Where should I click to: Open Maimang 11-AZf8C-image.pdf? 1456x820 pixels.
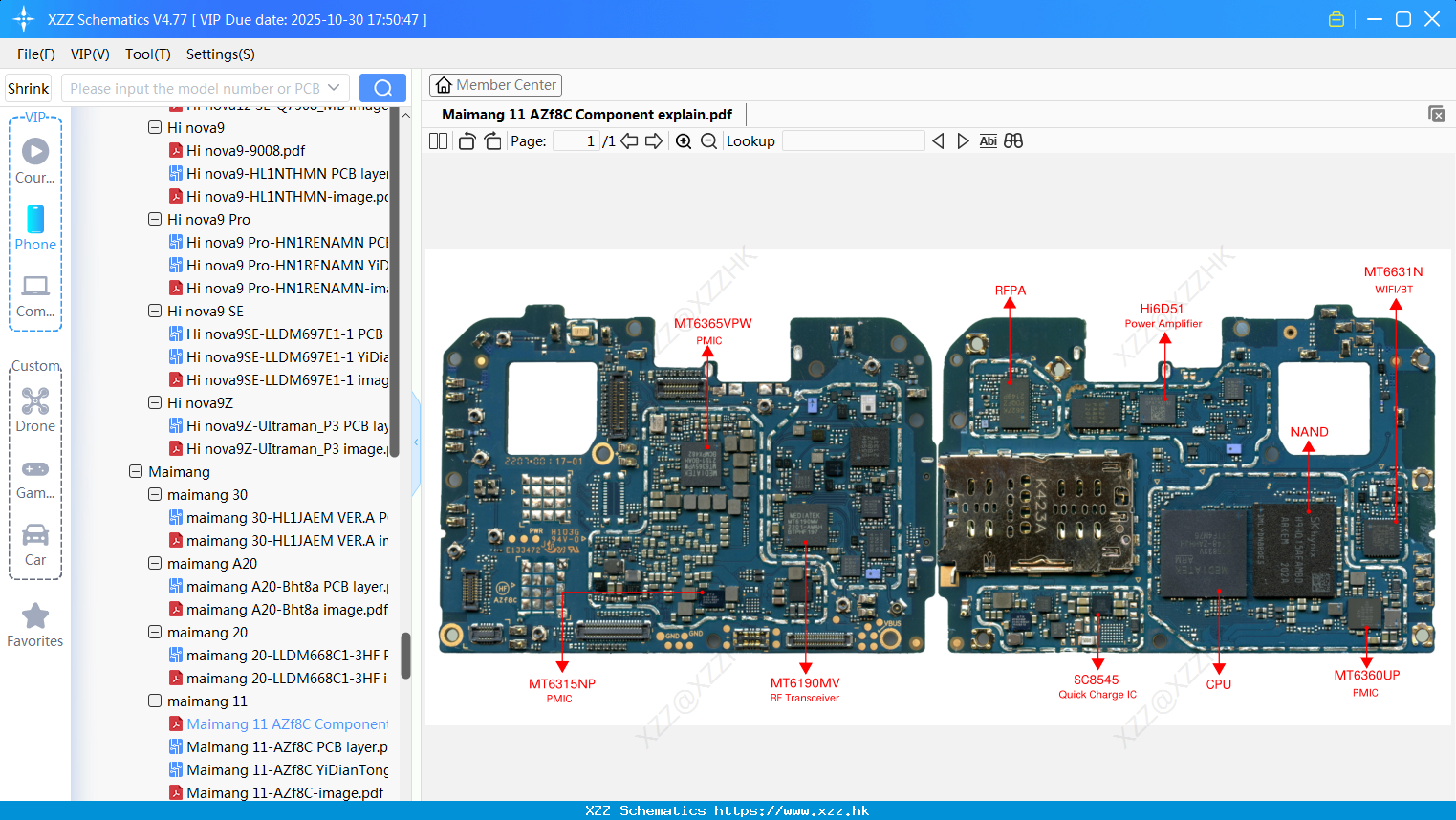[x=276, y=792]
